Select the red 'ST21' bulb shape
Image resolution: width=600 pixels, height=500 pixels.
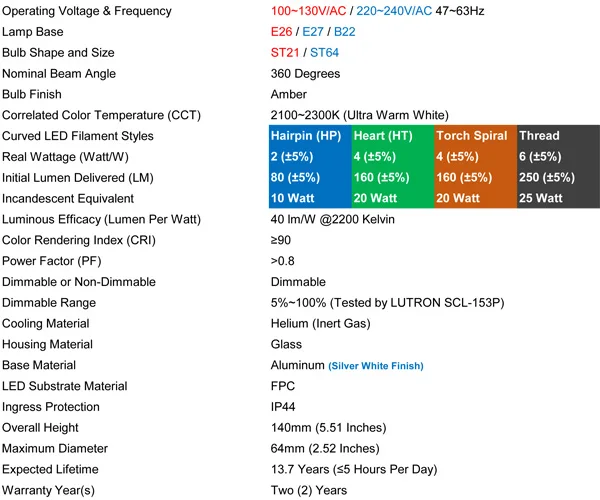coord(285,52)
